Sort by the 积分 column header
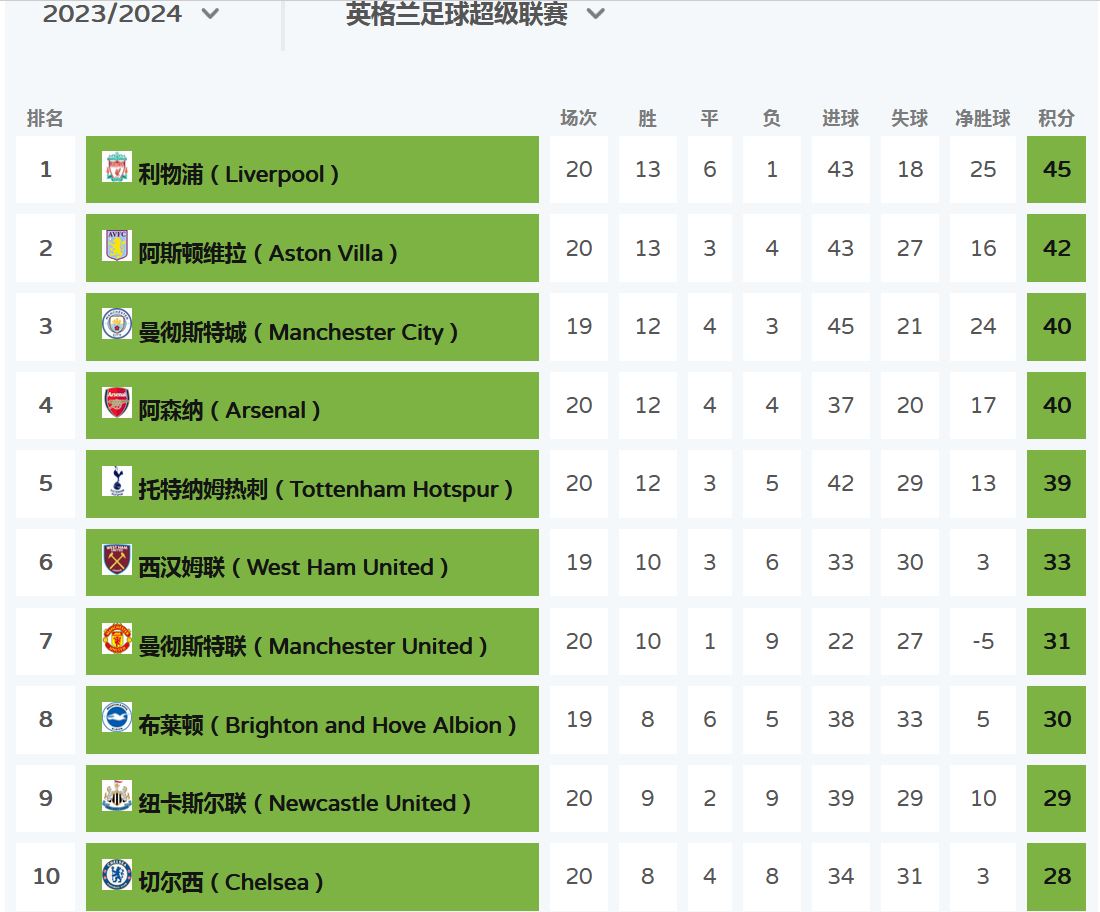Screen dimensions: 1100x912 click(1056, 118)
